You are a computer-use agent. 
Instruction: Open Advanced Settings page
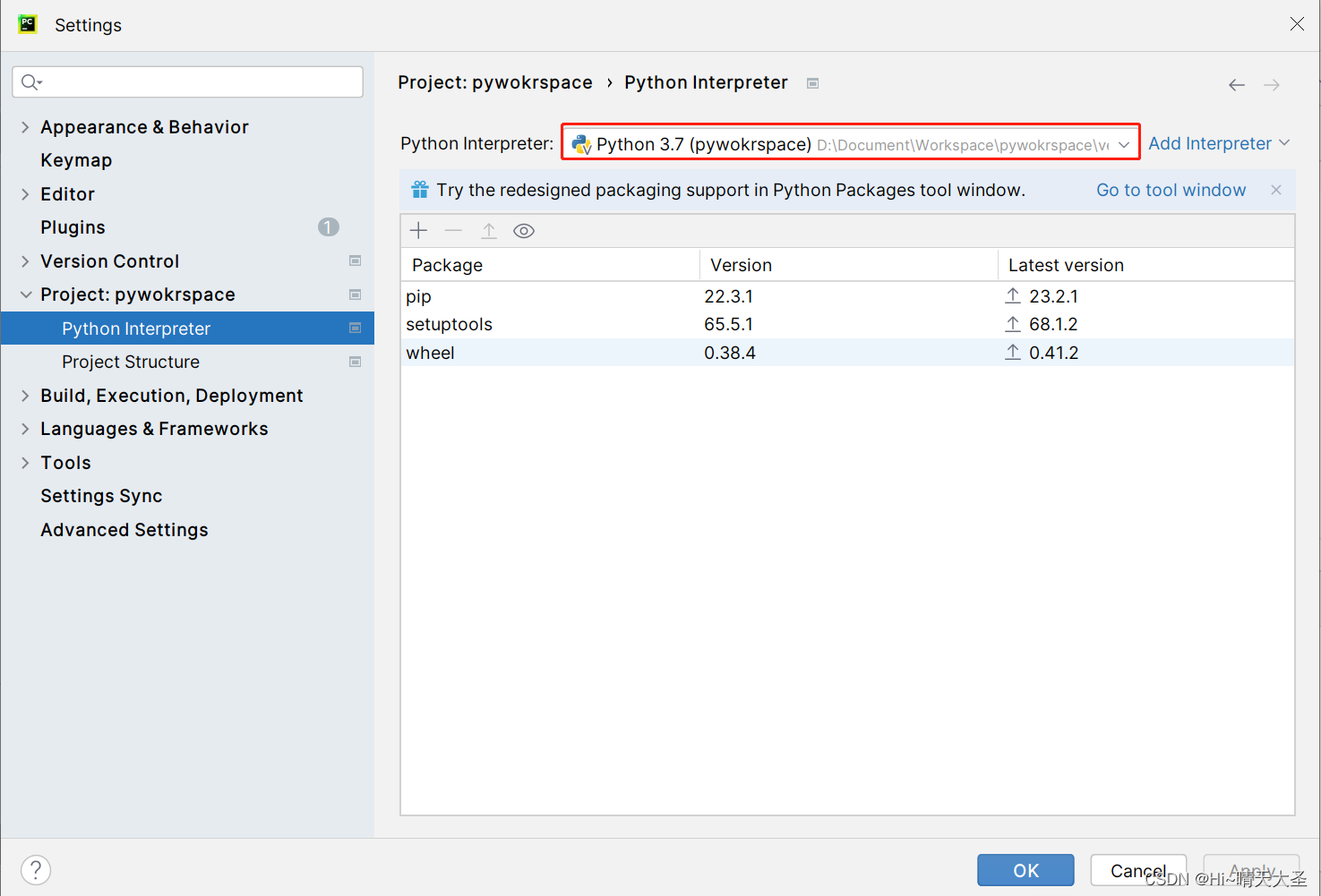(124, 530)
